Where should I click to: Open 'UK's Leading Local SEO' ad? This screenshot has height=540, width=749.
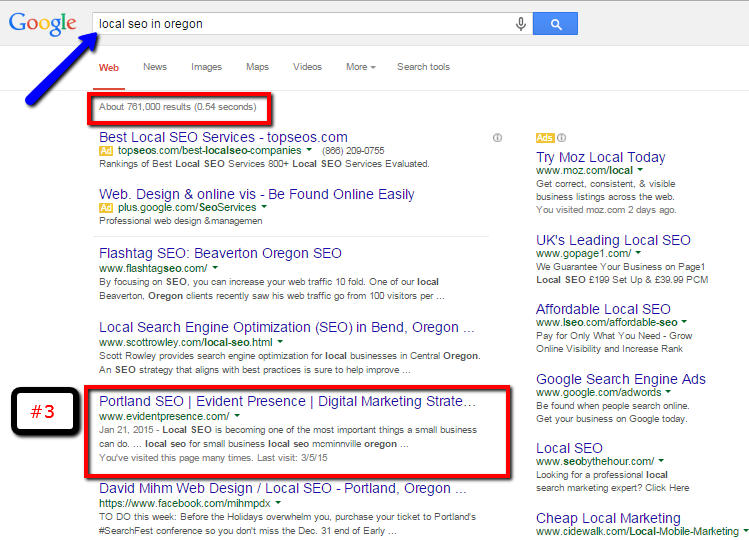coord(613,240)
